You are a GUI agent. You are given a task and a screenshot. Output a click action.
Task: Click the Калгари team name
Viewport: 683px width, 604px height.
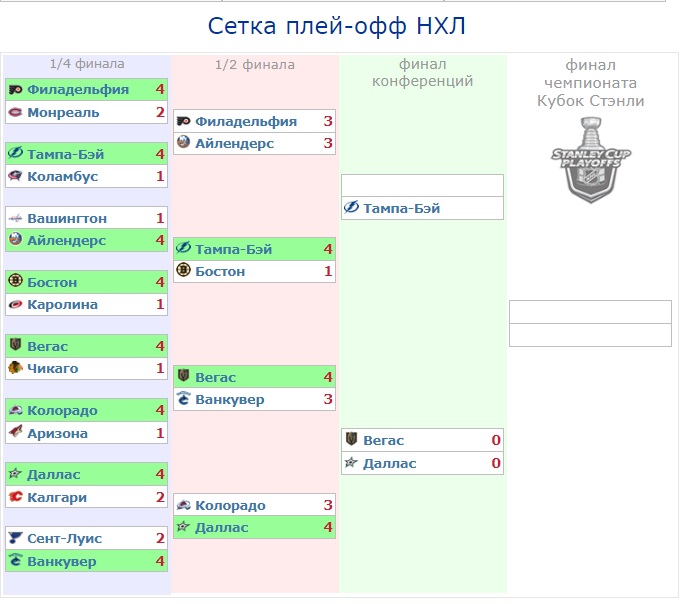tap(57, 497)
